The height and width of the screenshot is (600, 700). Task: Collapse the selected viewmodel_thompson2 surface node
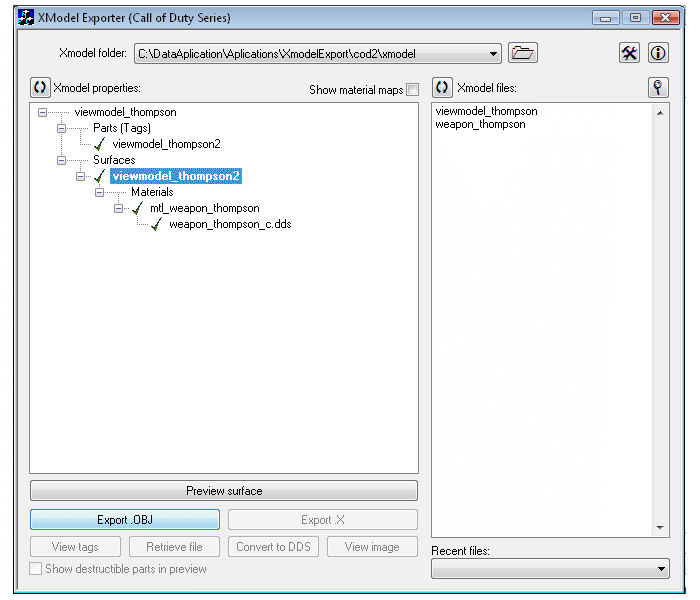80,176
